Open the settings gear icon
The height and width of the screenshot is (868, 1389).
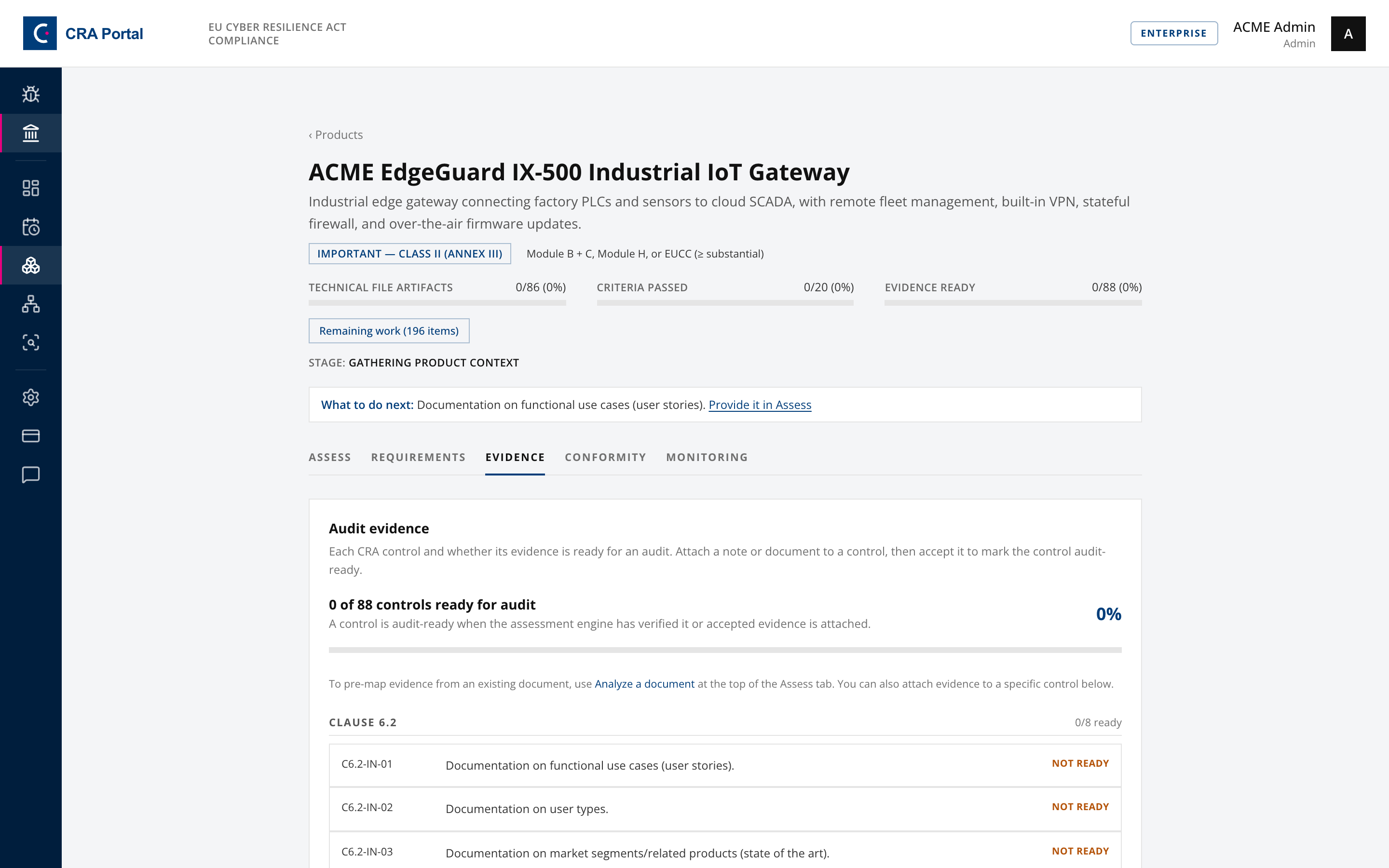point(31,397)
